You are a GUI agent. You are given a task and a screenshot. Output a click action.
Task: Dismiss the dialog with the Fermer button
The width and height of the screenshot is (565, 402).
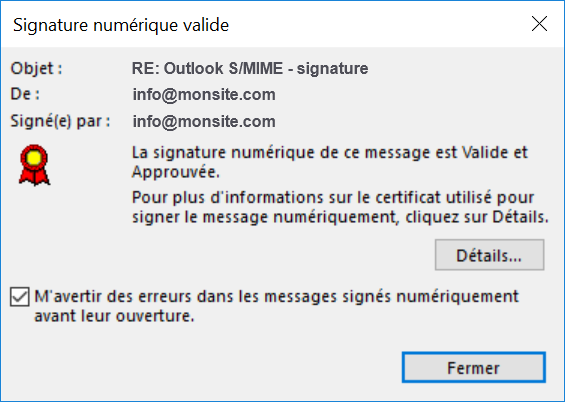tap(473, 367)
